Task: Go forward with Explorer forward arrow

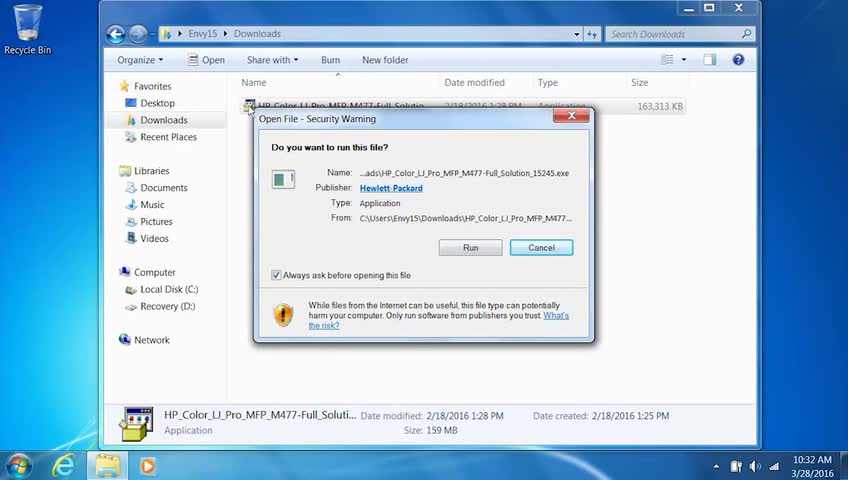Action: pyautogui.click(x=138, y=34)
